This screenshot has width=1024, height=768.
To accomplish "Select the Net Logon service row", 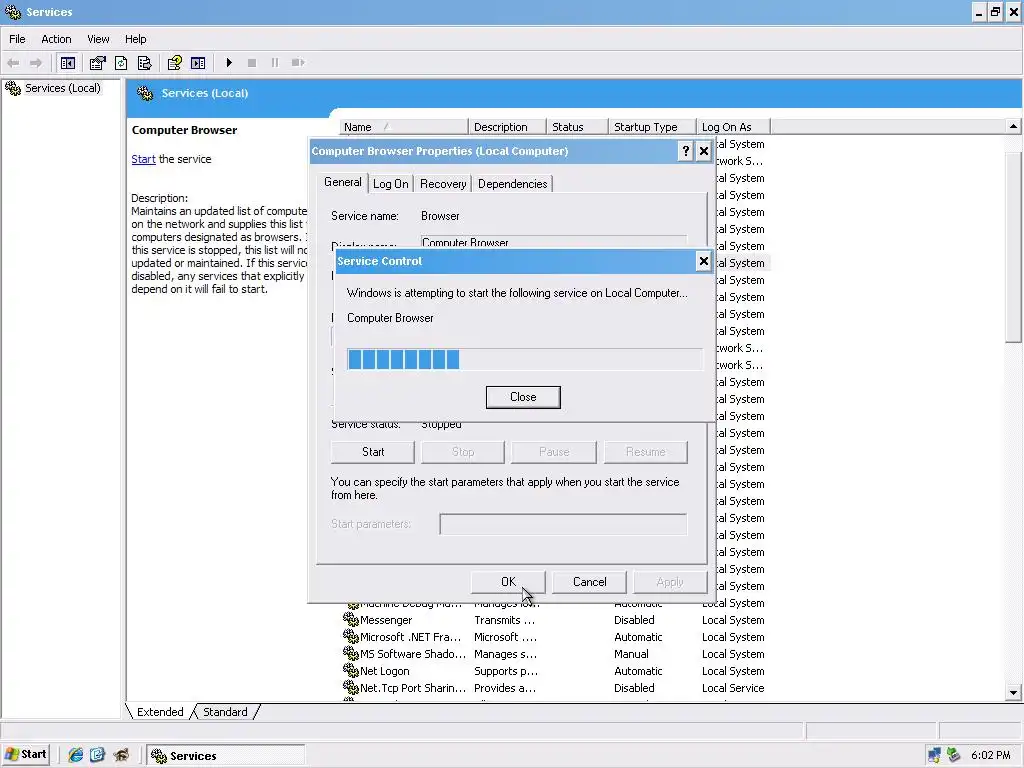I will click(555, 671).
